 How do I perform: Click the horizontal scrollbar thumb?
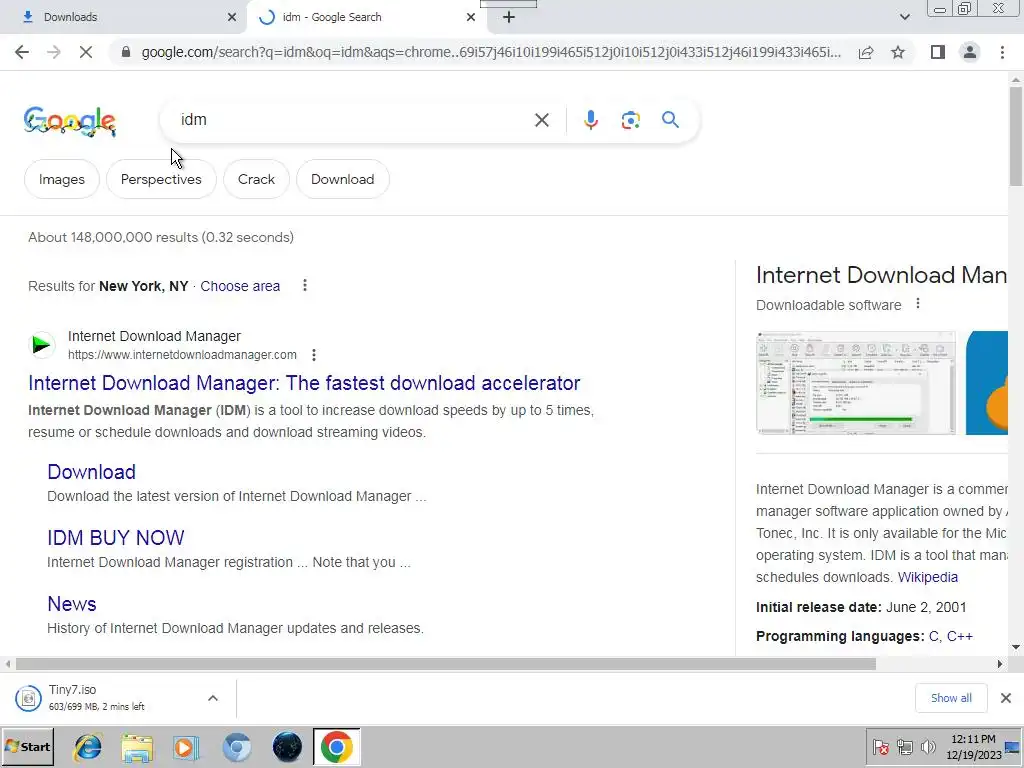click(x=445, y=664)
